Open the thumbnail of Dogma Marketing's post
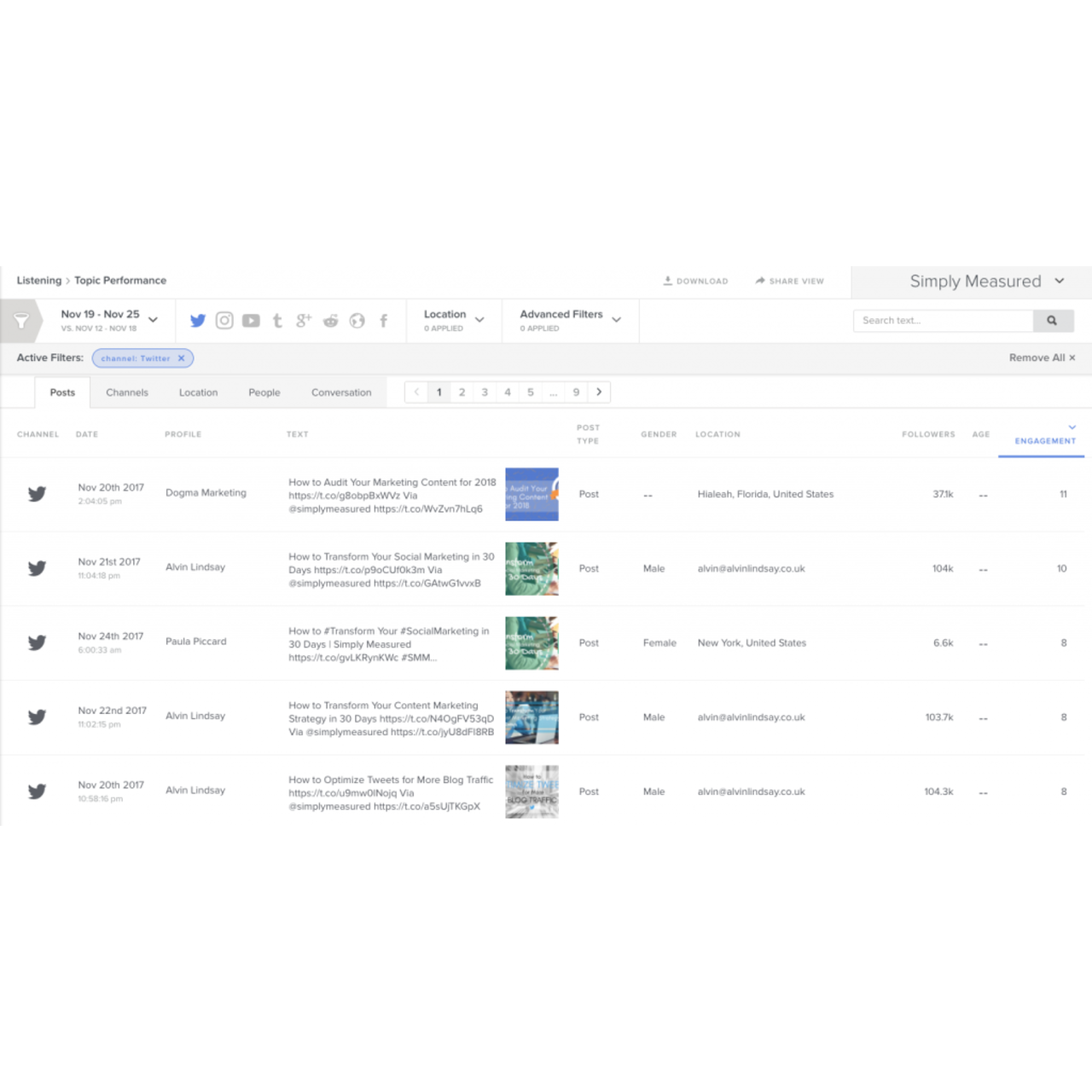1092x1092 pixels. [531, 494]
